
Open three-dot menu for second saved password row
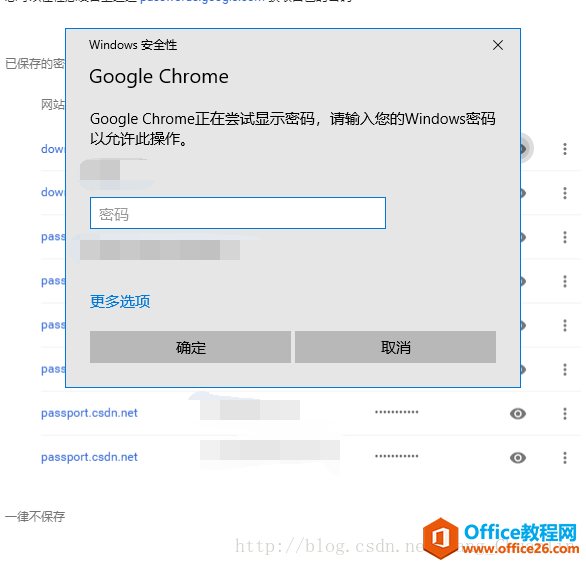pos(565,193)
